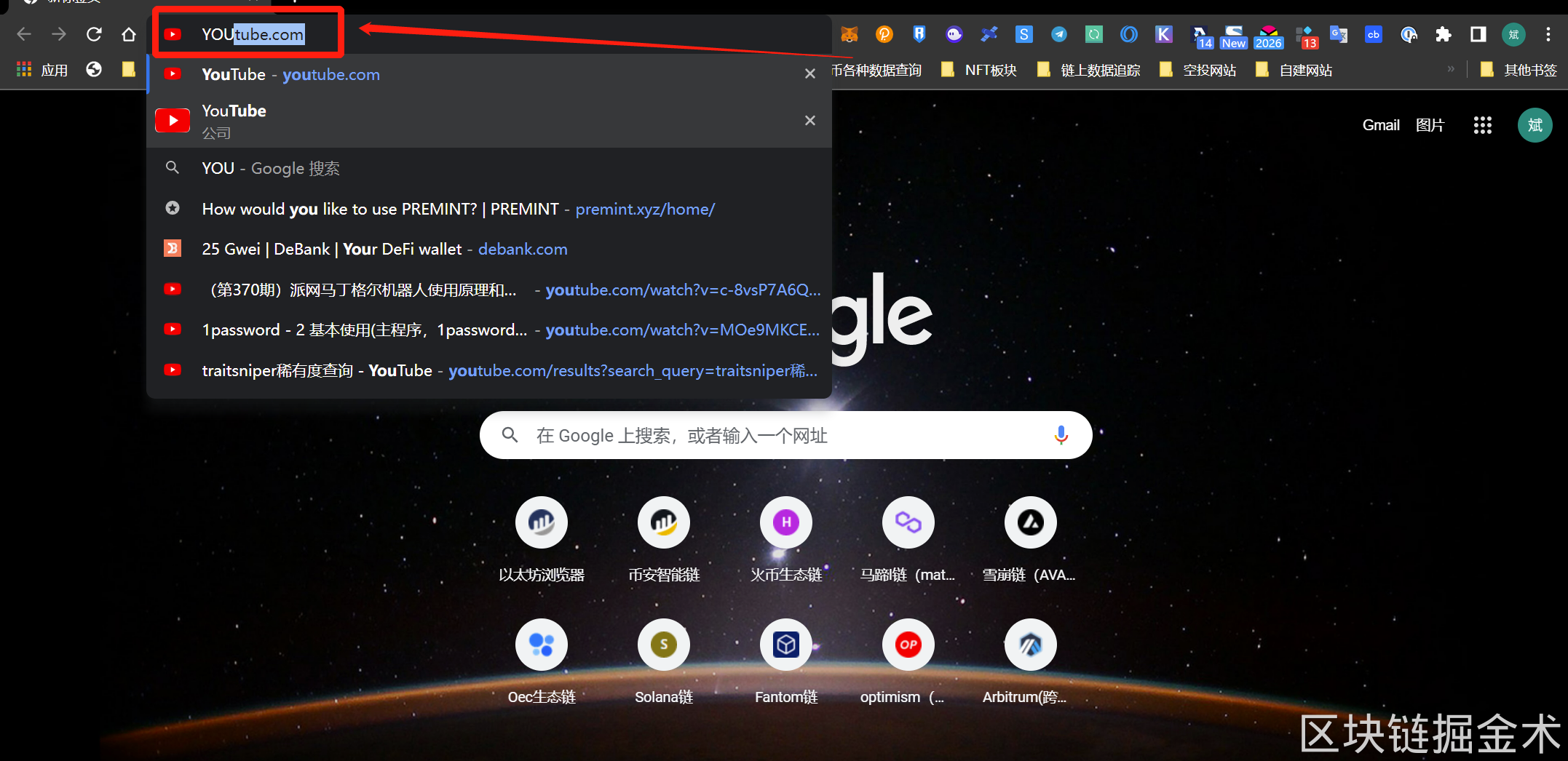Viewport: 1568px width, 761px height.
Task: Go back to previous page
Action: tap(24, 34)
